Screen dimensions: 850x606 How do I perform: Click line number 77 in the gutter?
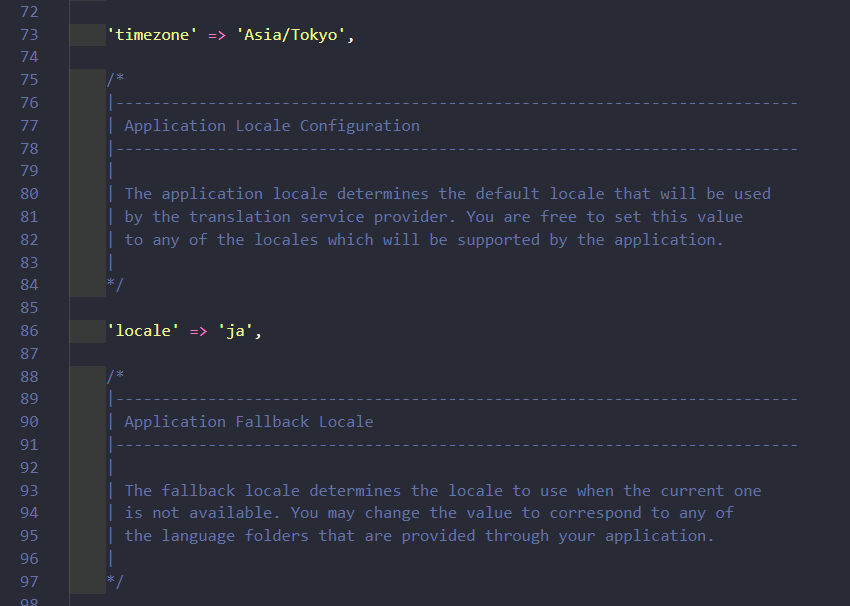click(29, 126)
